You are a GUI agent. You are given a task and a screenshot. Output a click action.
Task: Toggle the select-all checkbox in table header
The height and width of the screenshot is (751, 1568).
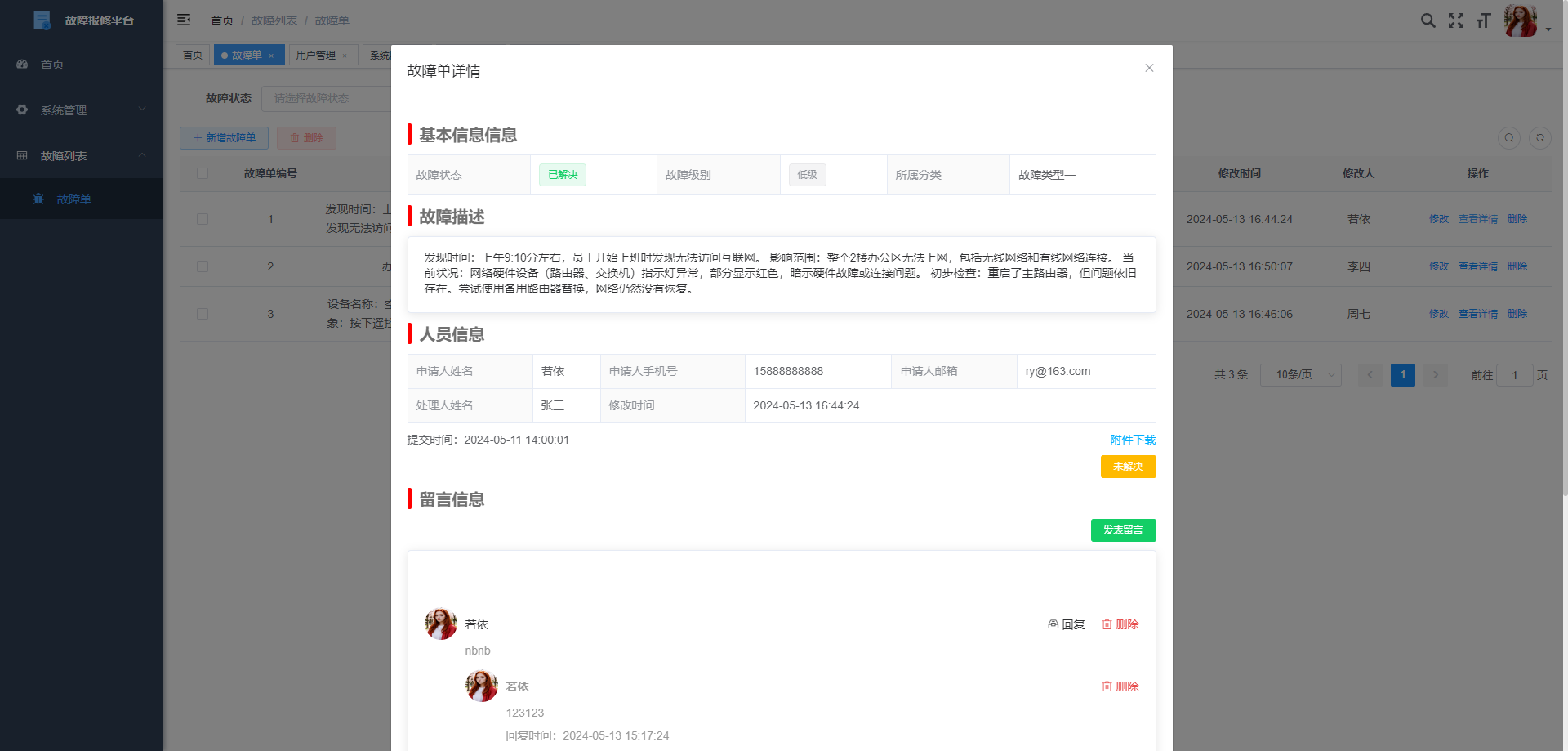pos(203,173)
